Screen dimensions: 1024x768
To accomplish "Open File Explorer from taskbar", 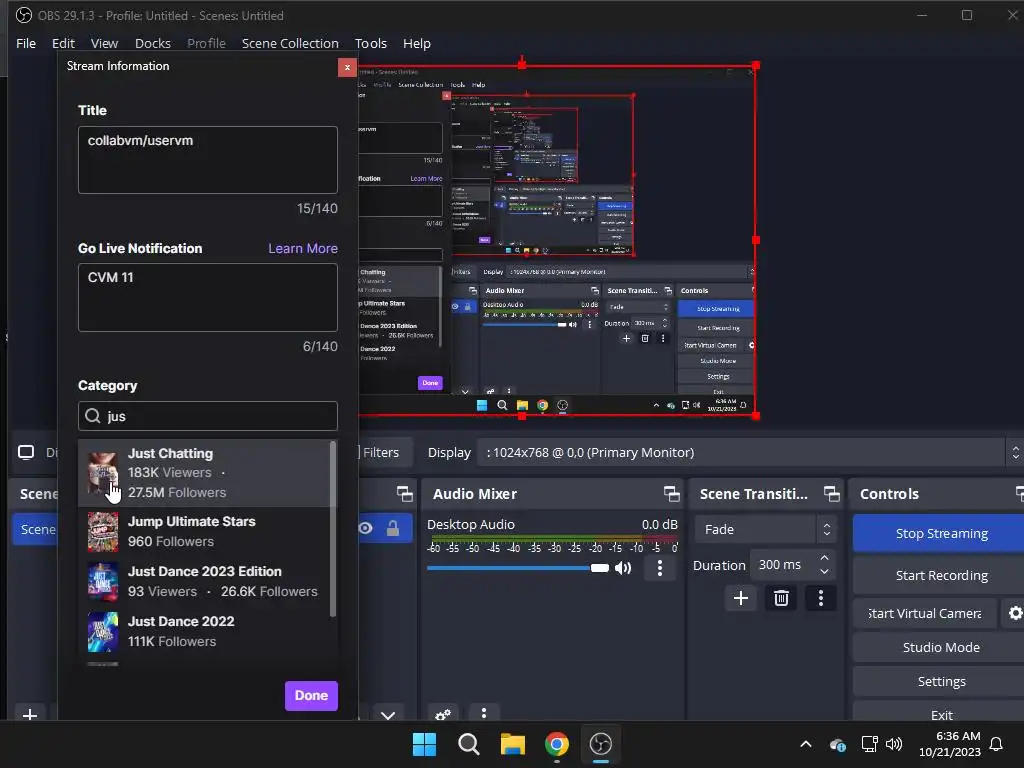I will (x=513, y=744).
